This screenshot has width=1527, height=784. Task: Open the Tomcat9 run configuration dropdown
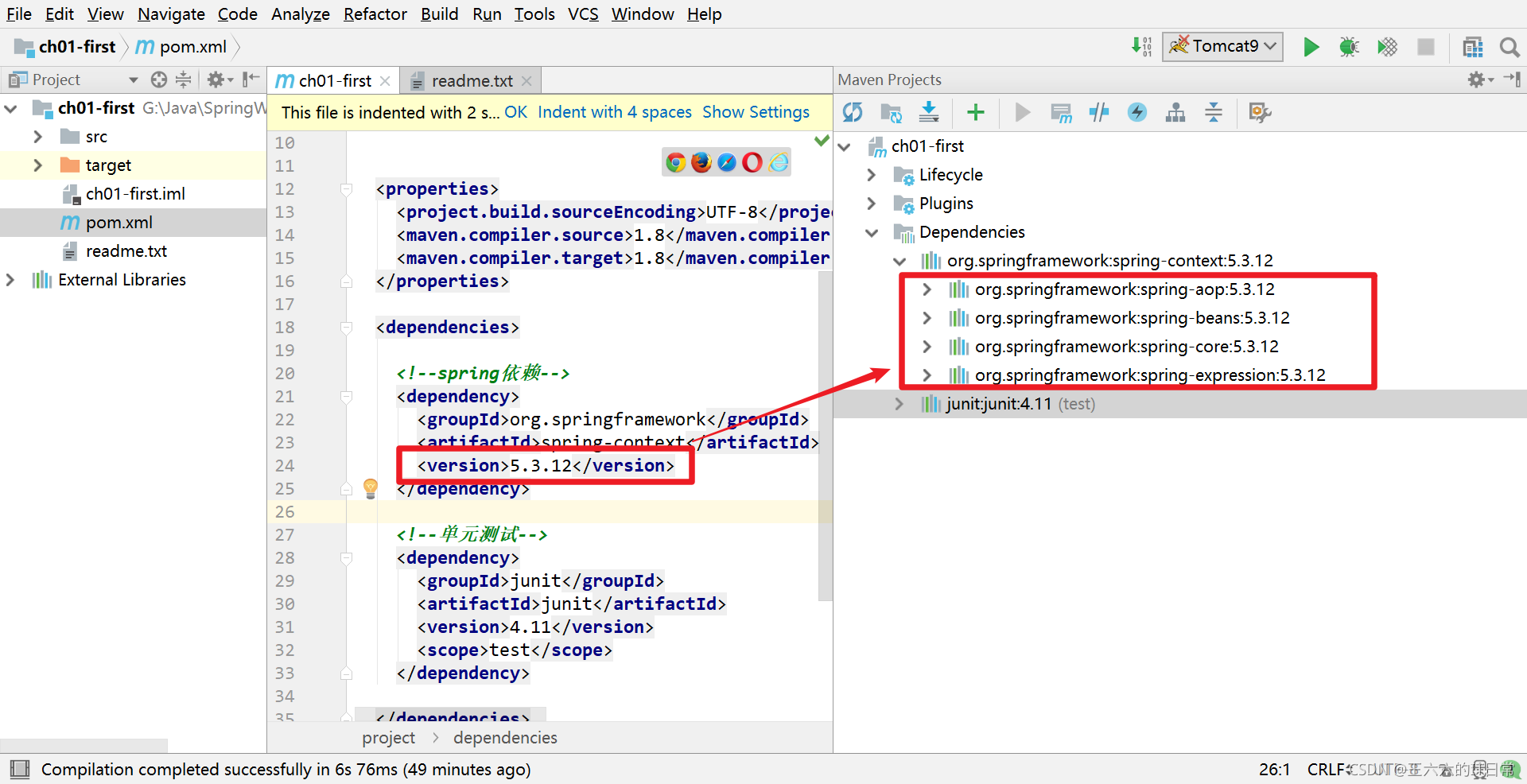point(1223,46)
